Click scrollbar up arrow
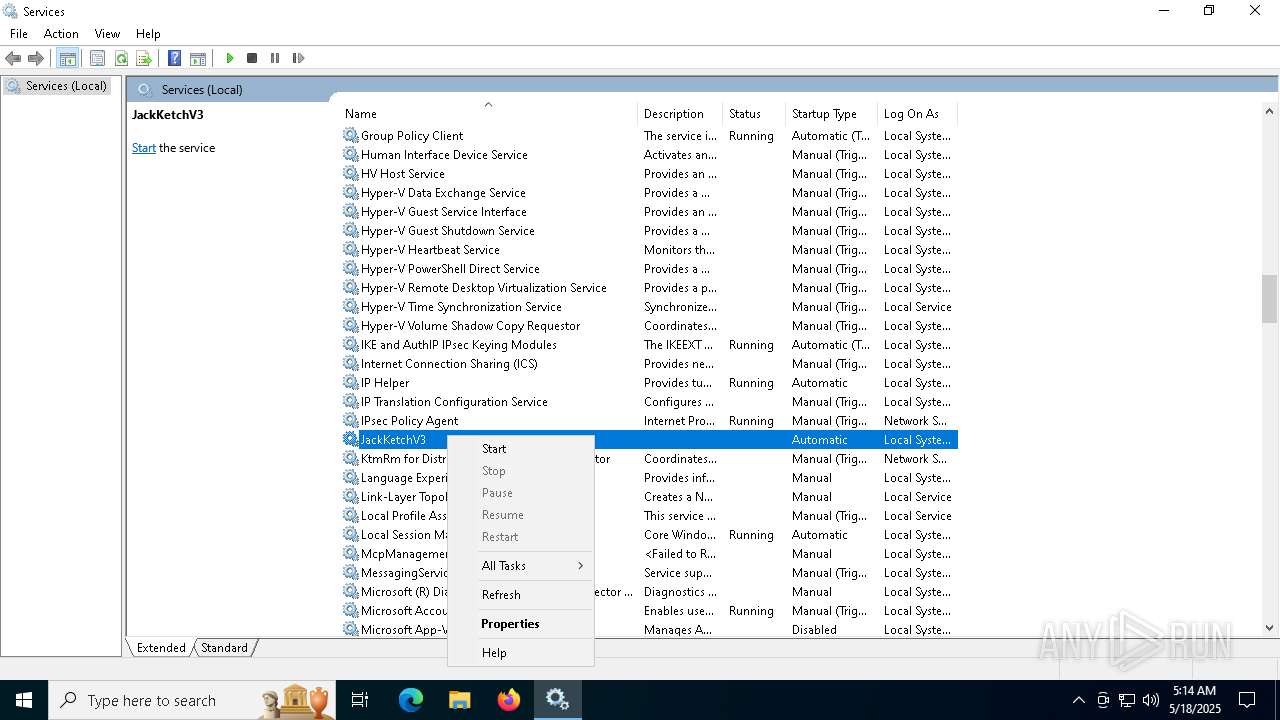The image size is (1280, 720). 1269,111
